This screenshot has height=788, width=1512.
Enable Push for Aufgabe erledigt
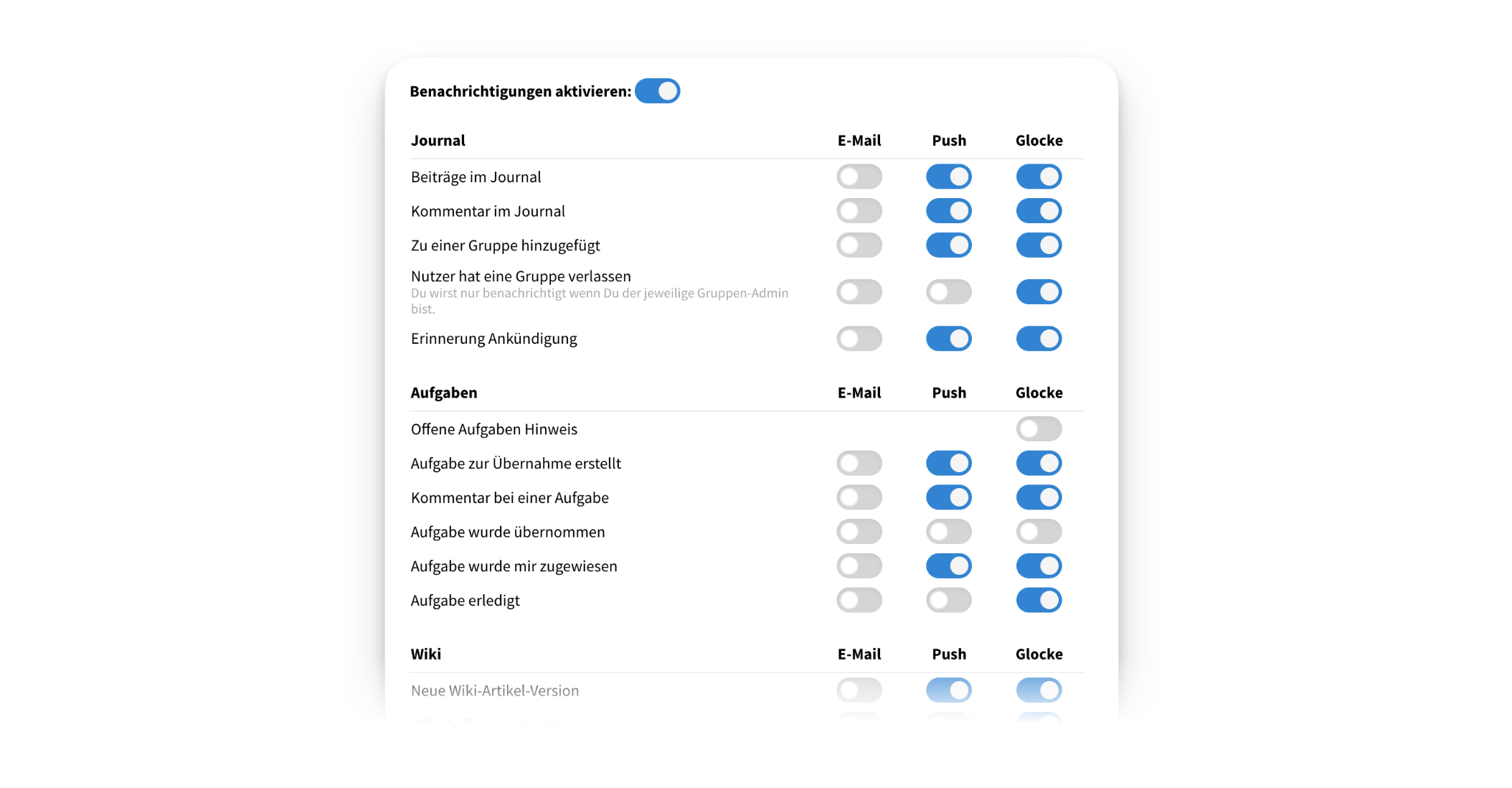[x=948, y=600]
